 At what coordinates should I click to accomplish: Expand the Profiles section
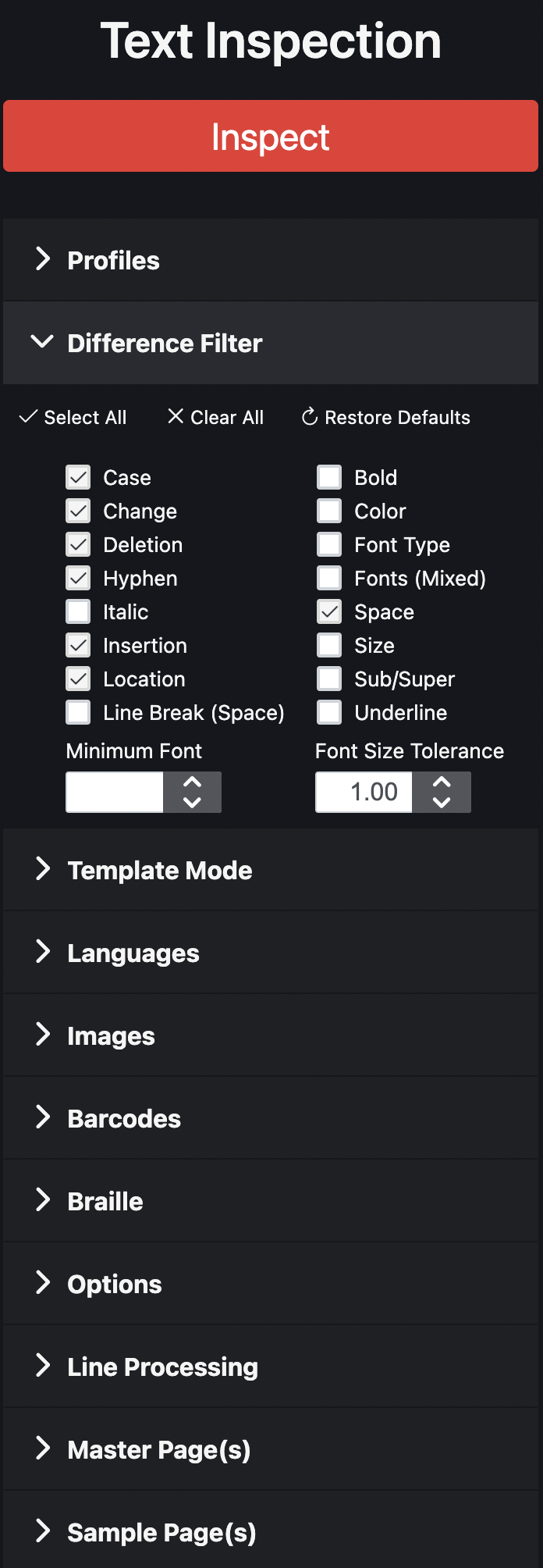point(113,260)
